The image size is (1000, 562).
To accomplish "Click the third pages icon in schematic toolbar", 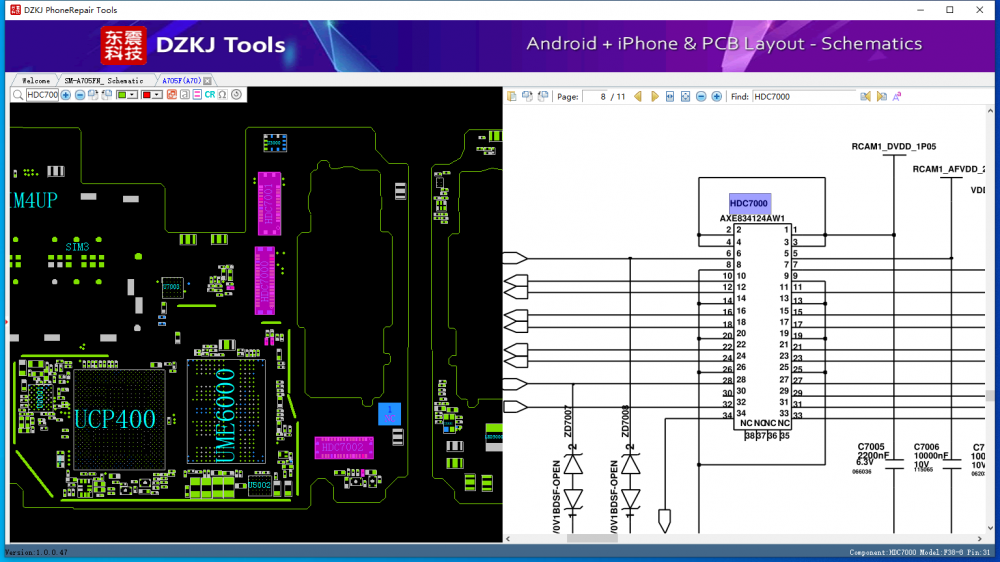I will (x=543, y=97).
